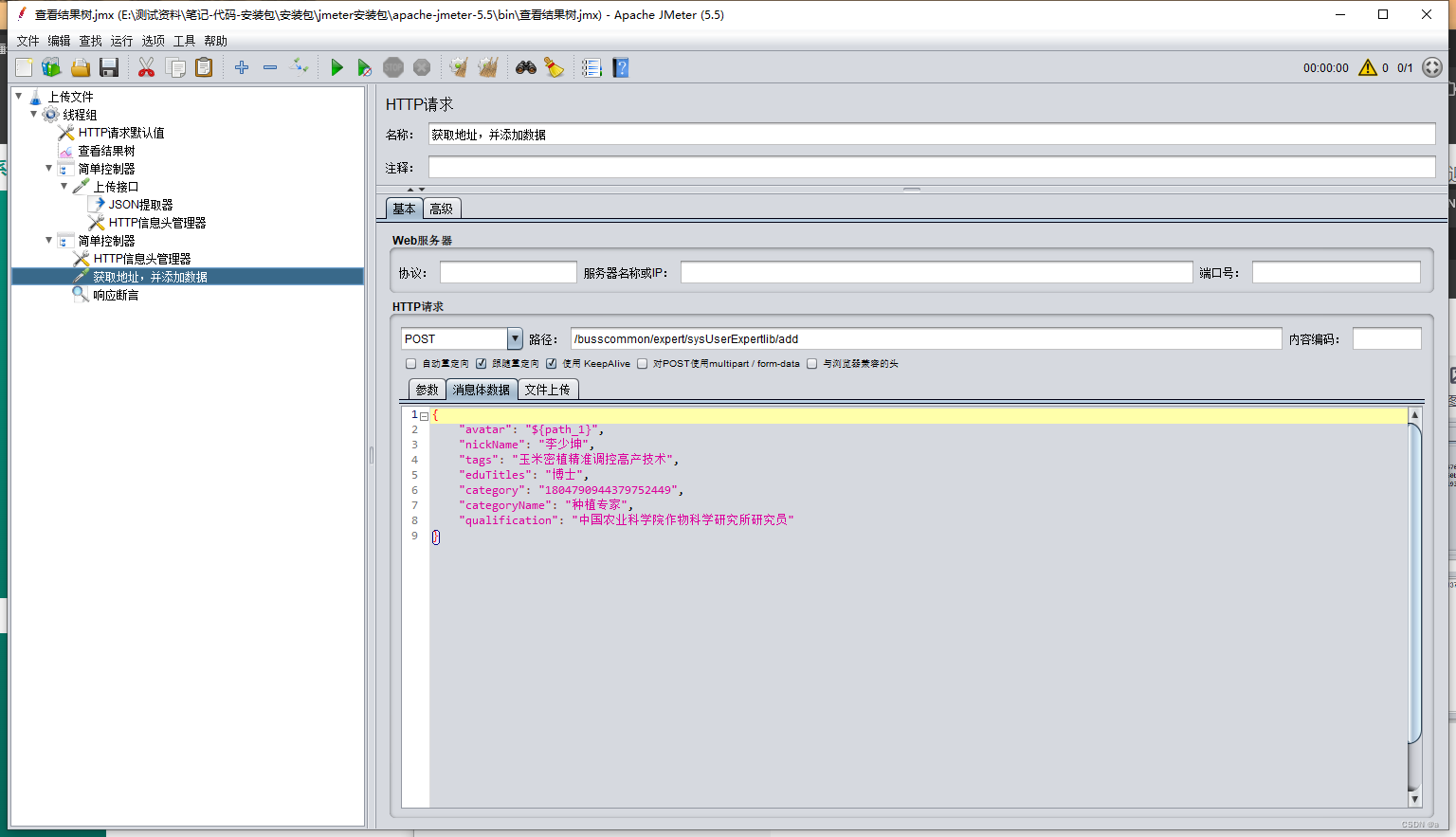Image resolution: width=1456 pixels, height=837 pixels.
Task: Open the POST method dropdown
Action: click(514, 338)
